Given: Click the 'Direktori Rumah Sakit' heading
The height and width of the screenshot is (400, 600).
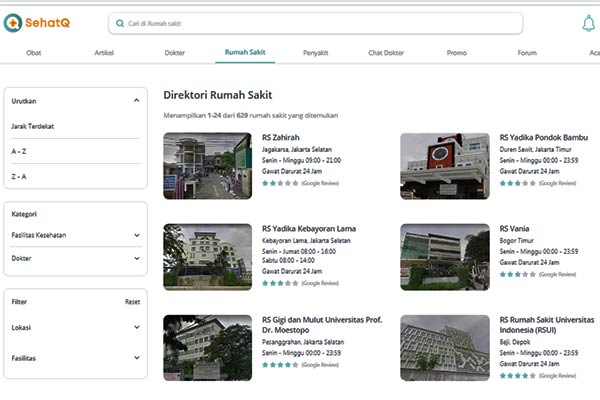Looking at the screenshot, I should point(217,95).
